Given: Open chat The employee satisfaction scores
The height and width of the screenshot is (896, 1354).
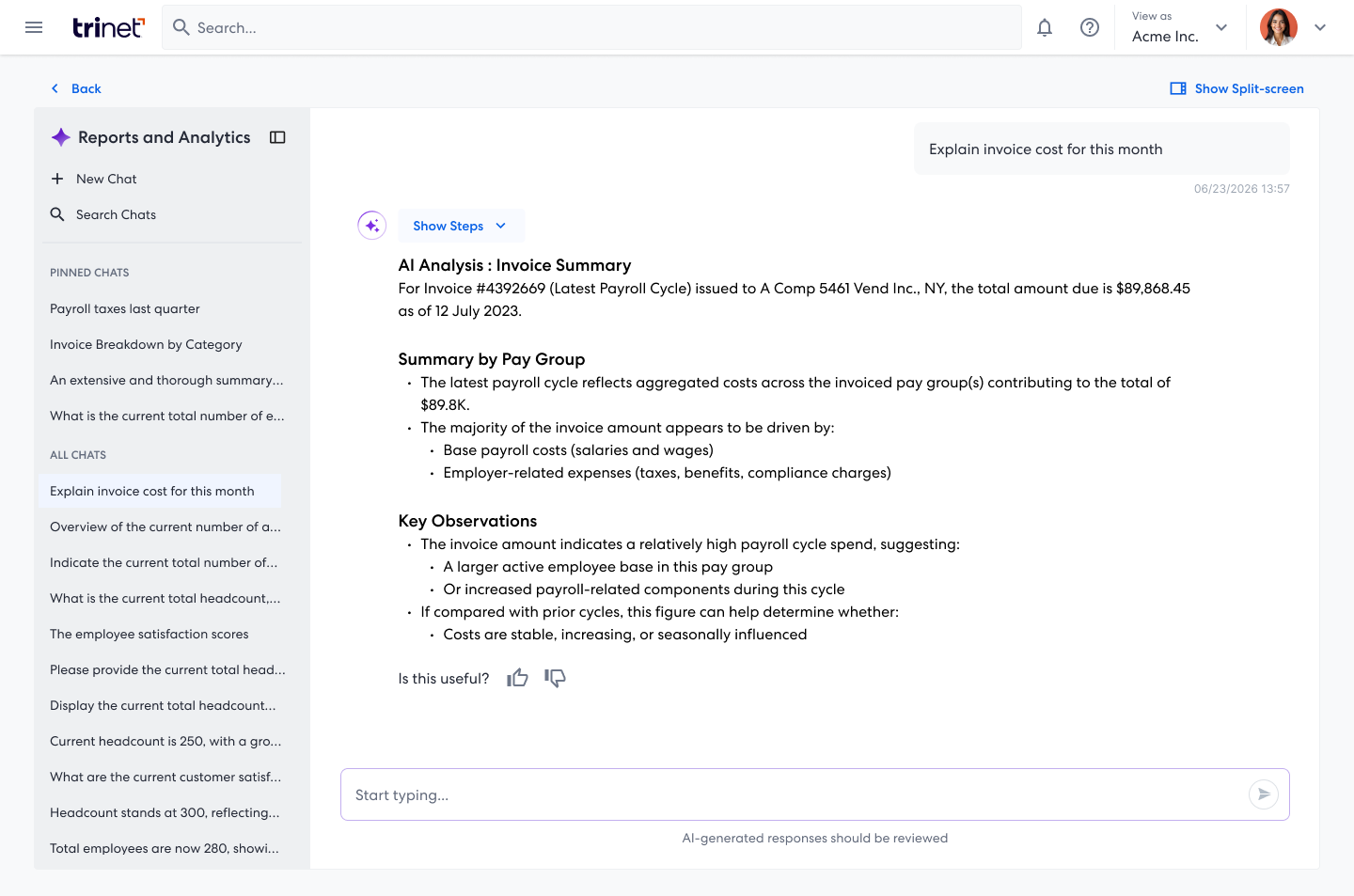Looking at the screenshot, I should [150, 634].
